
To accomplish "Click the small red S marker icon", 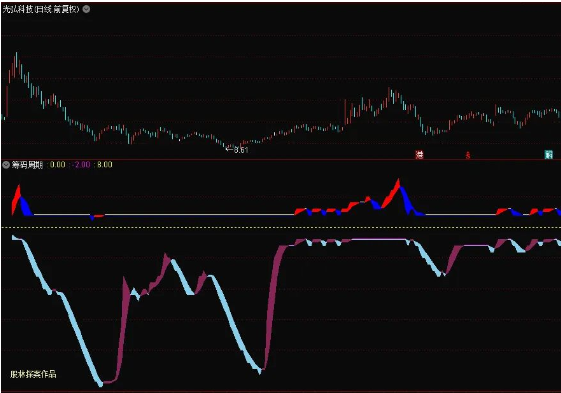I will (x=468, y=155).
